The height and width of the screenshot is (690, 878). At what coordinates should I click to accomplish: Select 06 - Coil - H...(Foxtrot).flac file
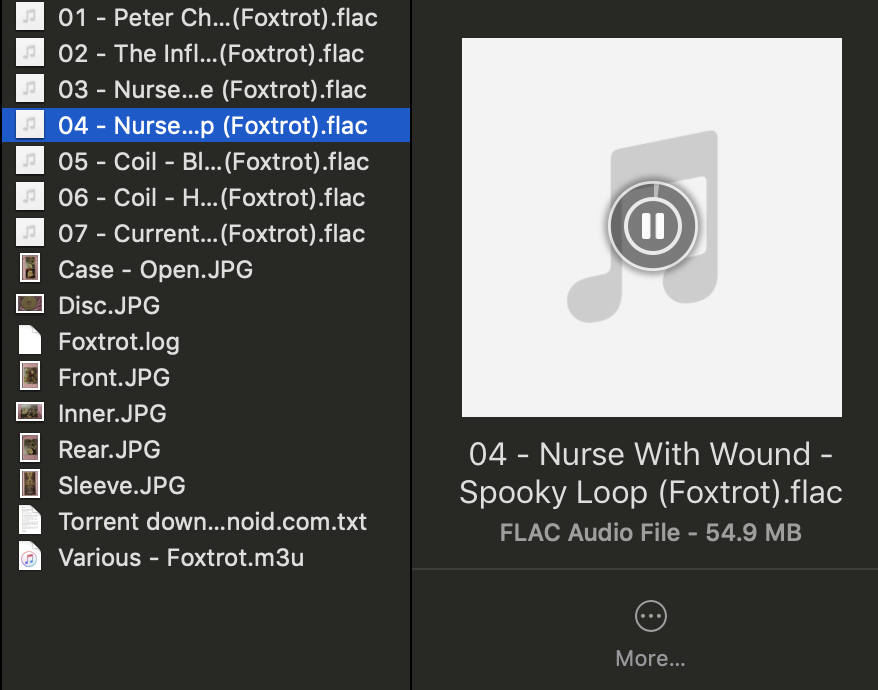[206, 197]
